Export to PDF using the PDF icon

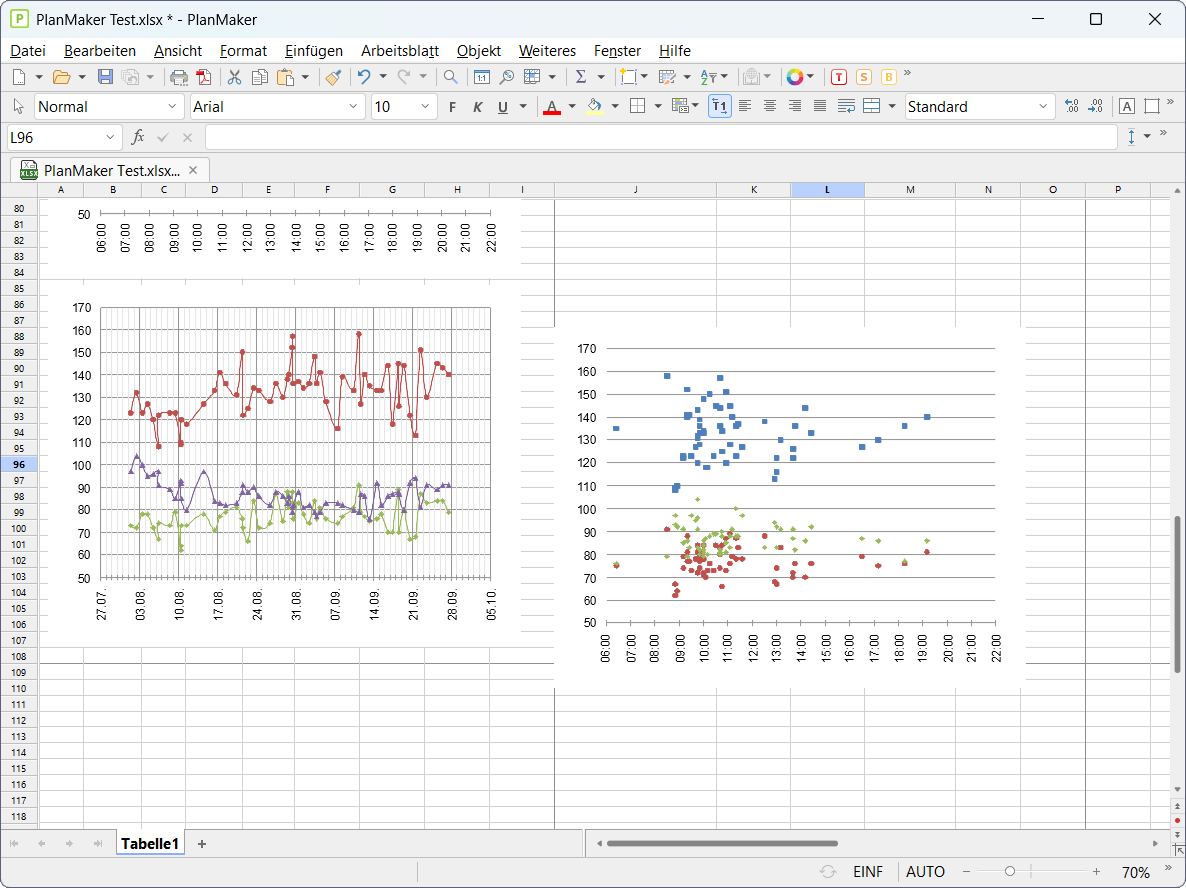coord(203,76)
